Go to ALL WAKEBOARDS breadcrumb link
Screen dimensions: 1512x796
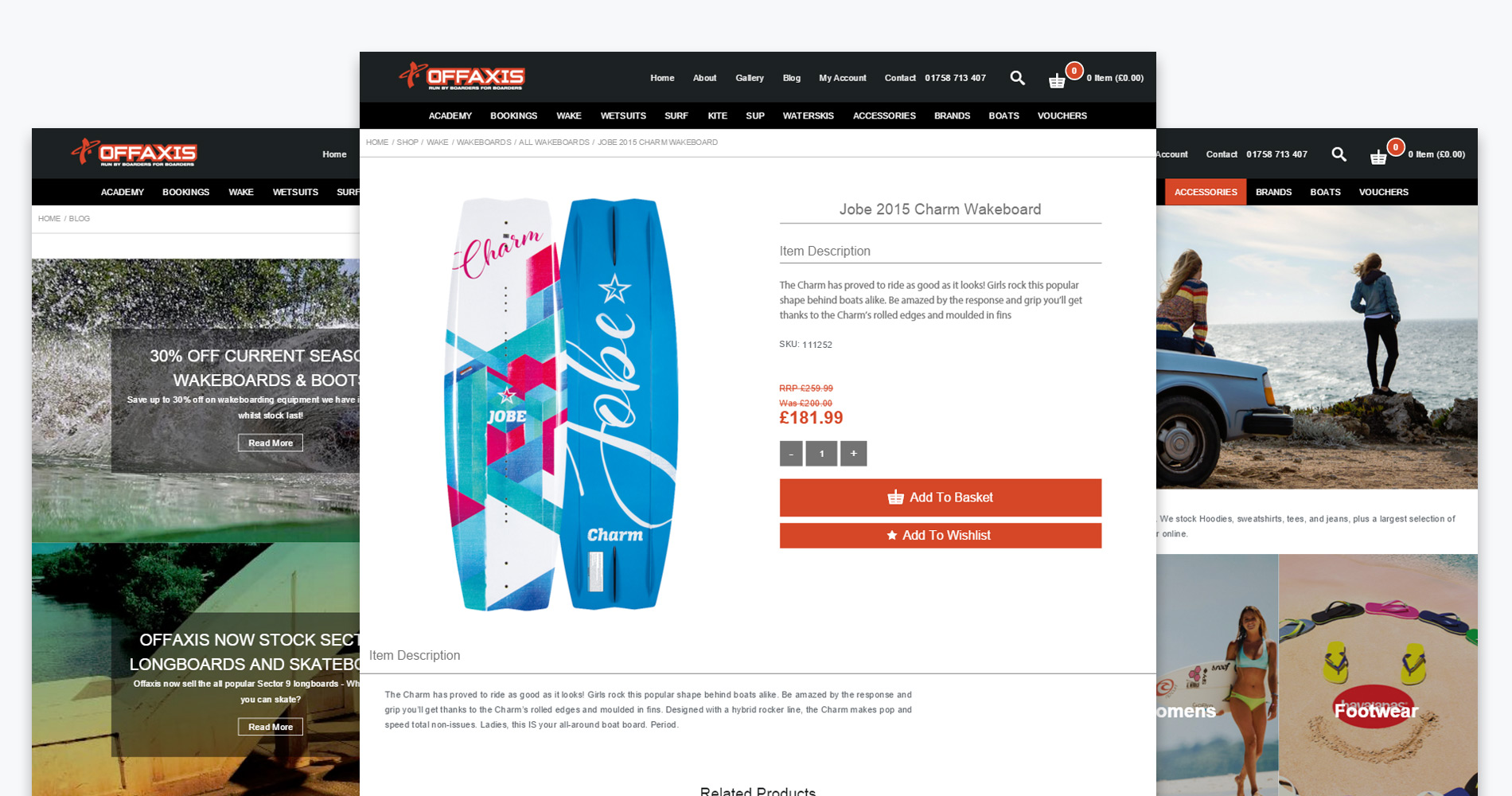coord(554,142)
